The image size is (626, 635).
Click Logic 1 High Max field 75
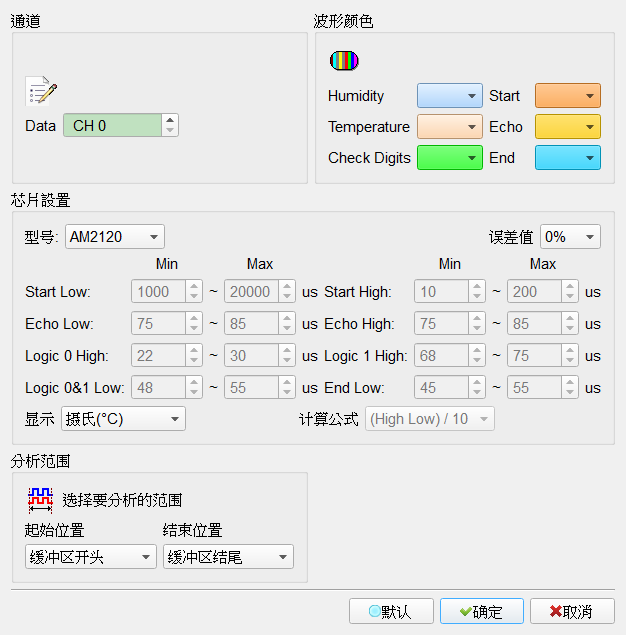pyautogui.click(x=534, y=355)
